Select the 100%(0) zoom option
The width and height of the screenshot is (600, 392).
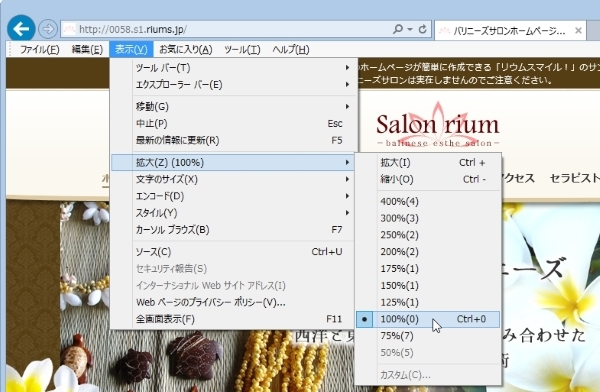pyautogui.click(x=428, y=319)
